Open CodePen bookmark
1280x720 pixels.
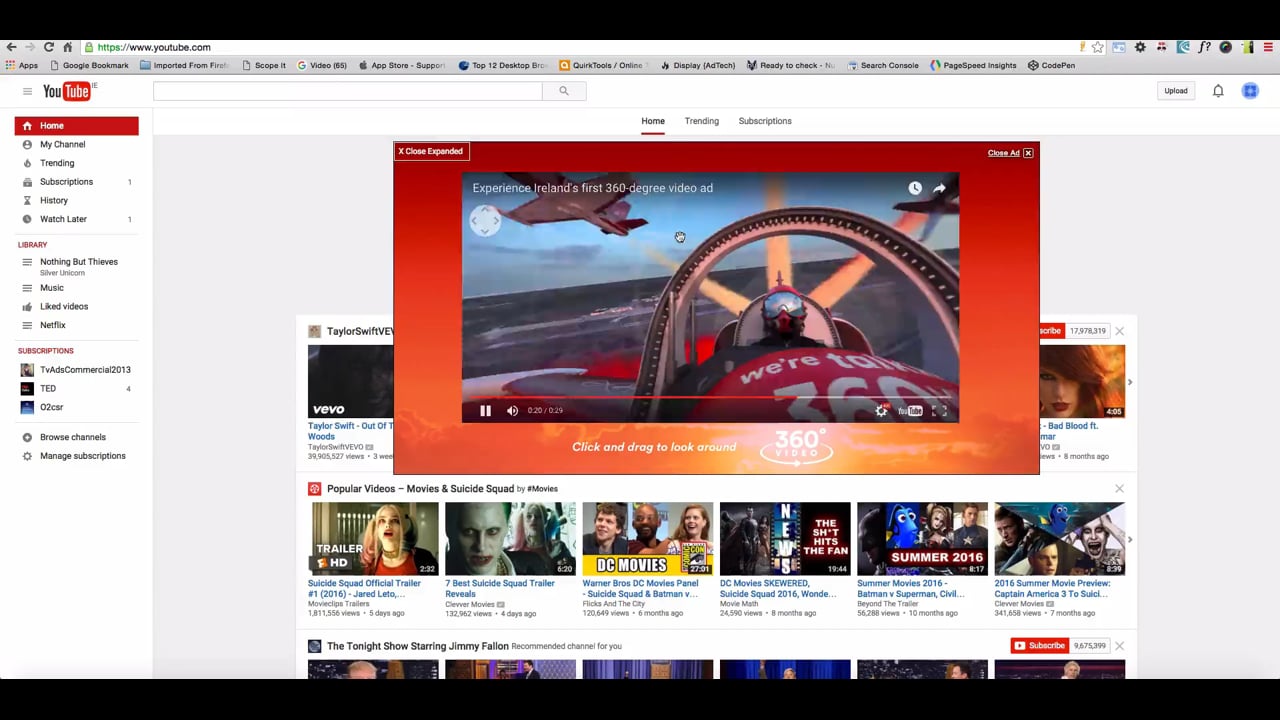(1051, 66)
